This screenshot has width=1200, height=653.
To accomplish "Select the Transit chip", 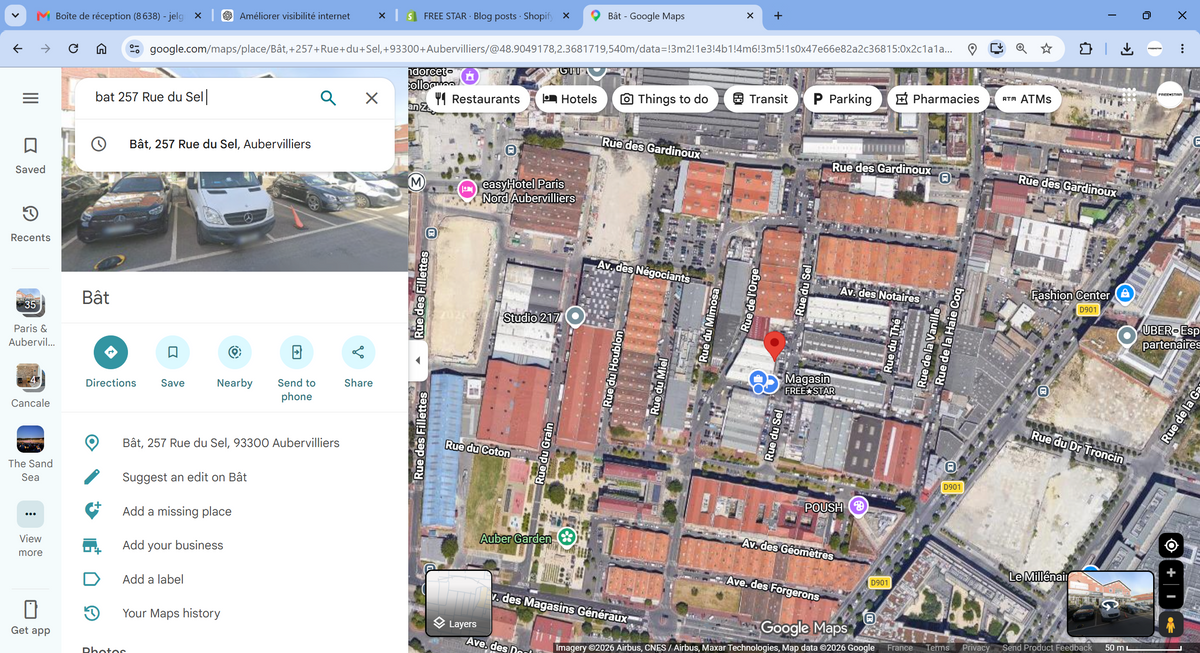I will (760, 99).
